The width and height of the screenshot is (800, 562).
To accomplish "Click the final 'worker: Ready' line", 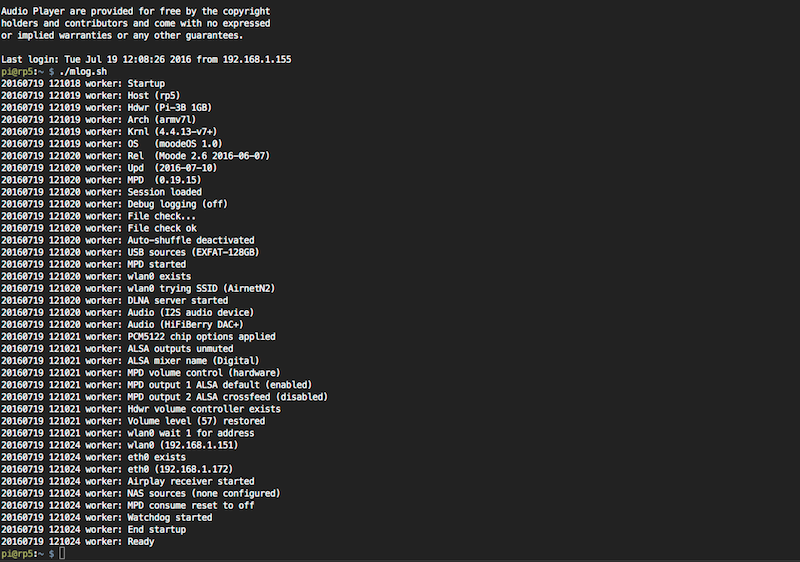I will [78, 542].
